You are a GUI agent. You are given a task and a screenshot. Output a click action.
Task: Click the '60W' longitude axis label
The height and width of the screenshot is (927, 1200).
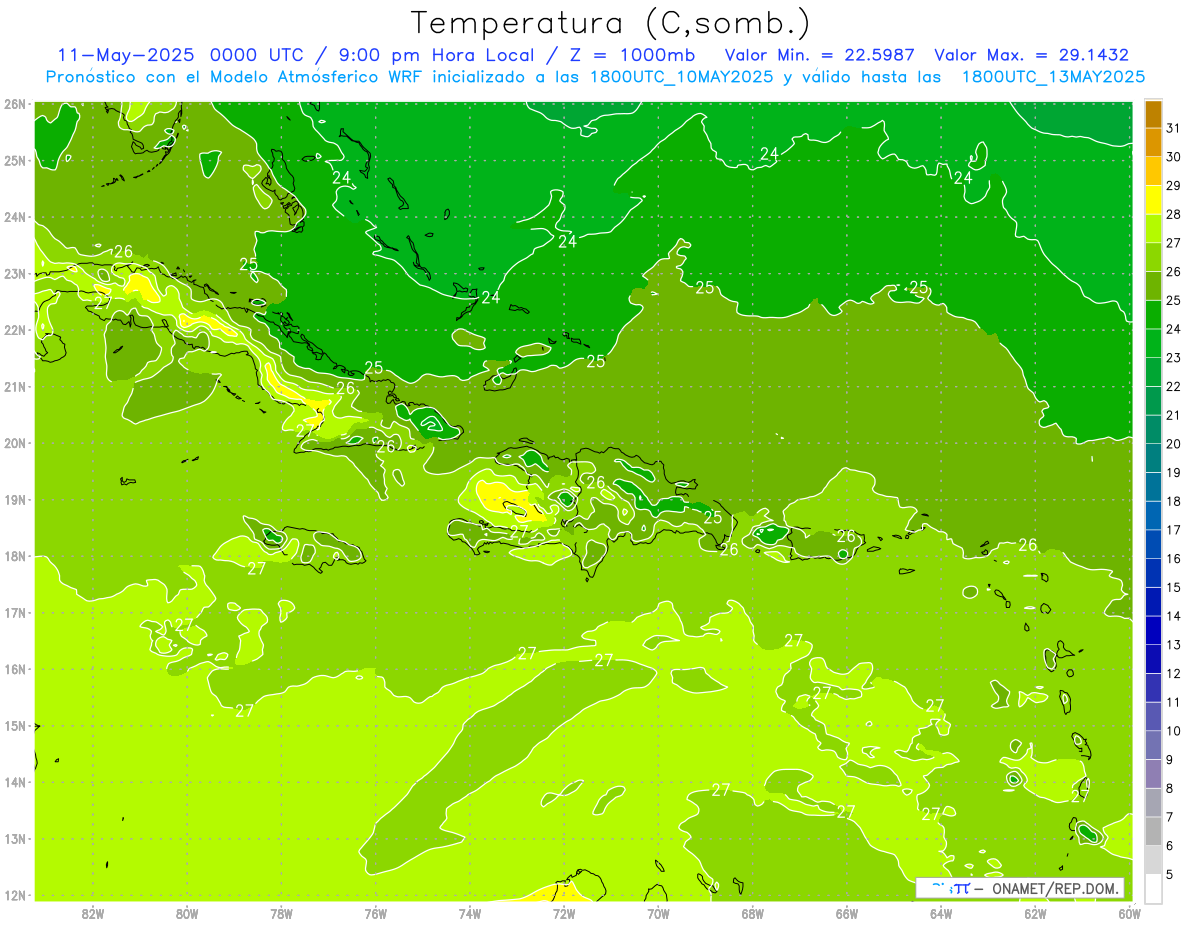1130,913
